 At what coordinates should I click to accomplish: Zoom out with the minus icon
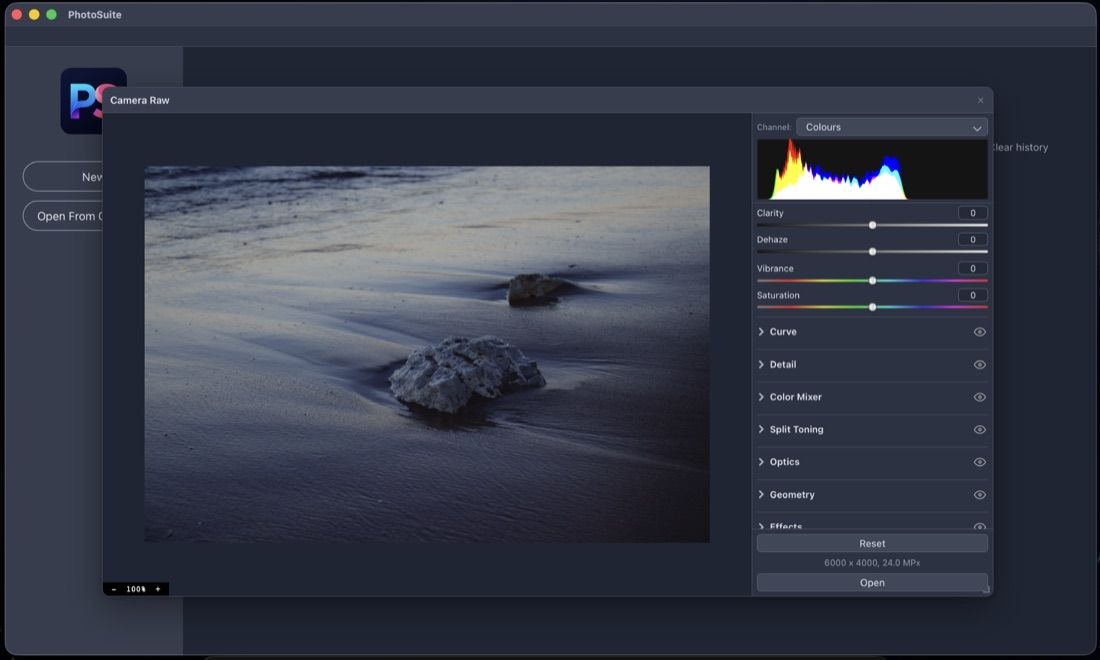[114, 589]
